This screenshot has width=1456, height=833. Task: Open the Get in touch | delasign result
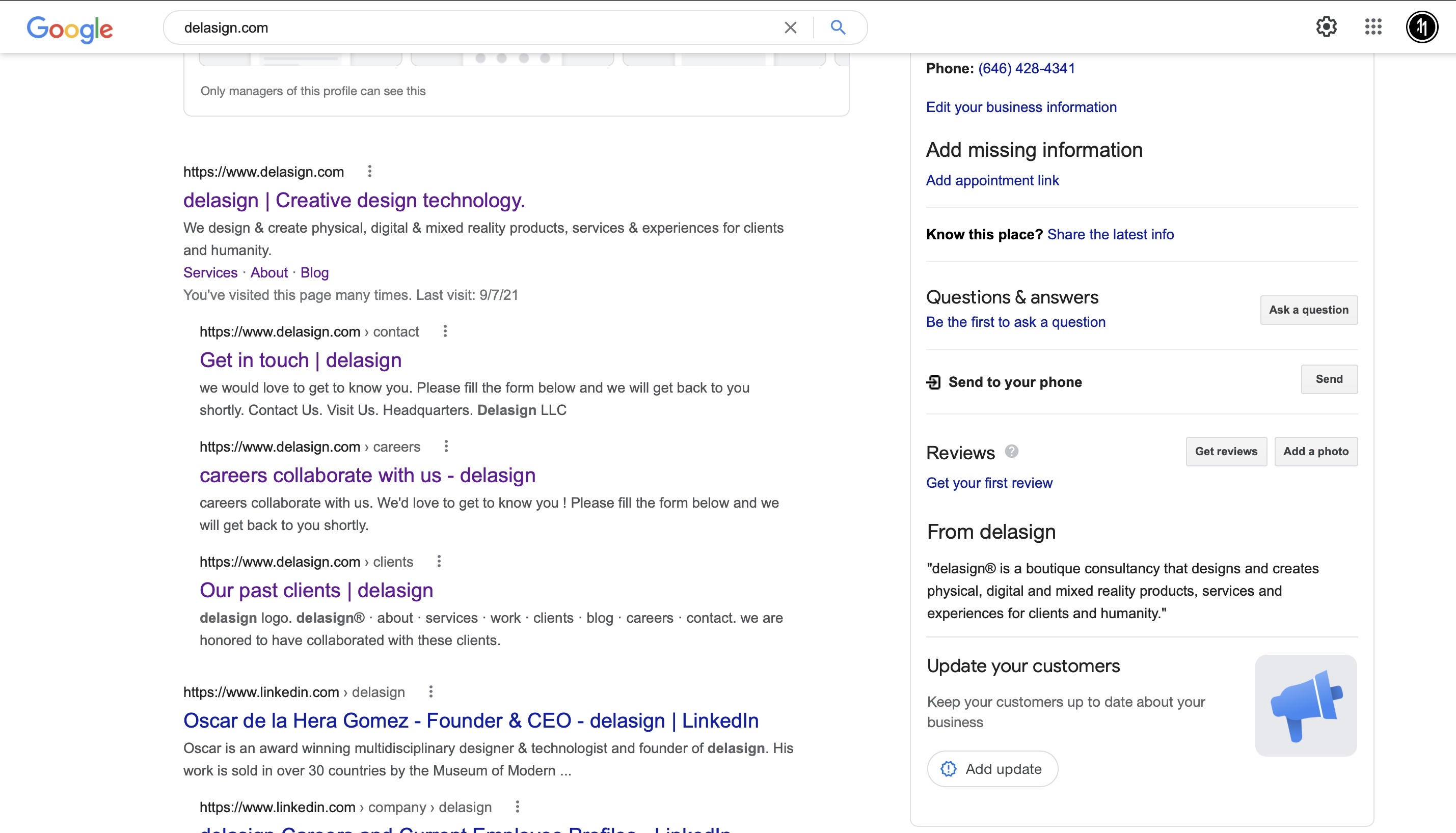click(x=301, y=360)
